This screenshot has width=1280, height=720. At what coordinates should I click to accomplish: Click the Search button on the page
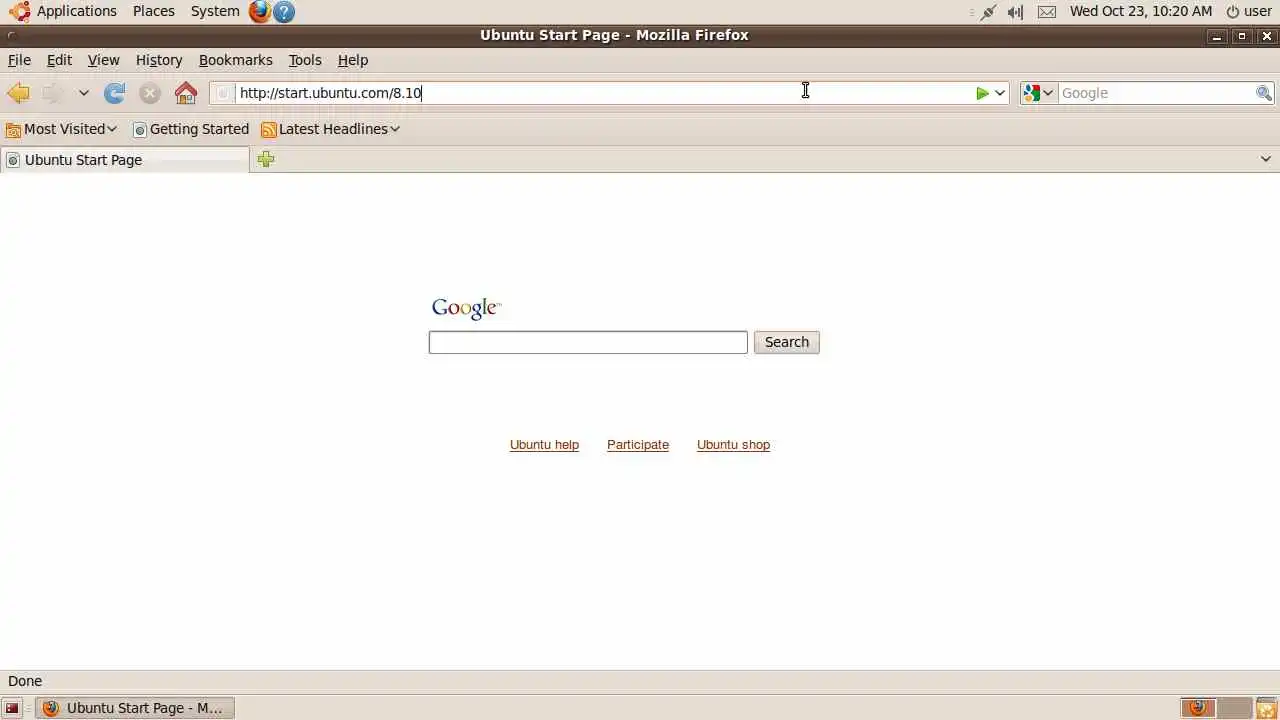787,342
